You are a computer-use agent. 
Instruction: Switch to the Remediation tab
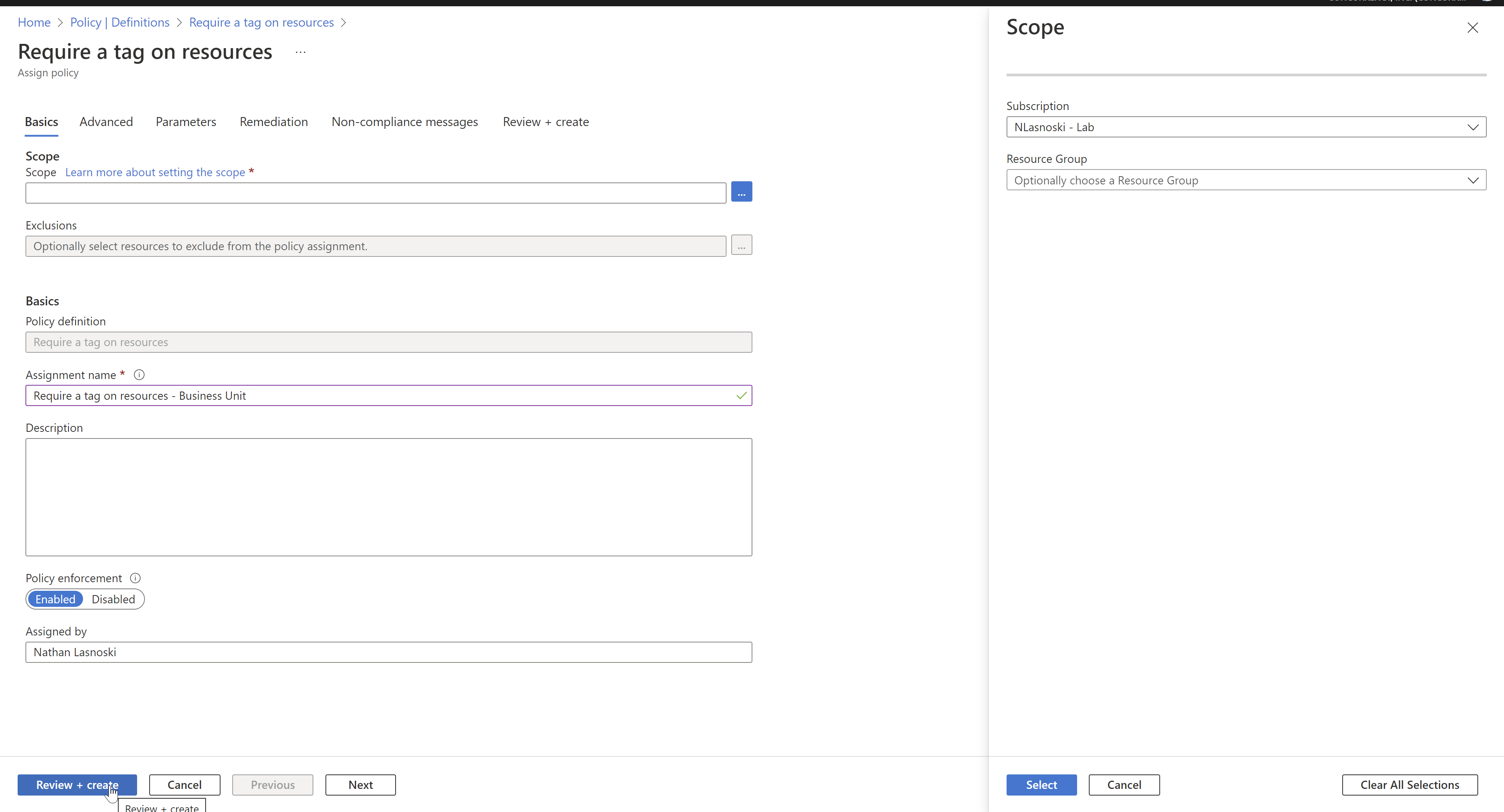click(x=273, y=121)
